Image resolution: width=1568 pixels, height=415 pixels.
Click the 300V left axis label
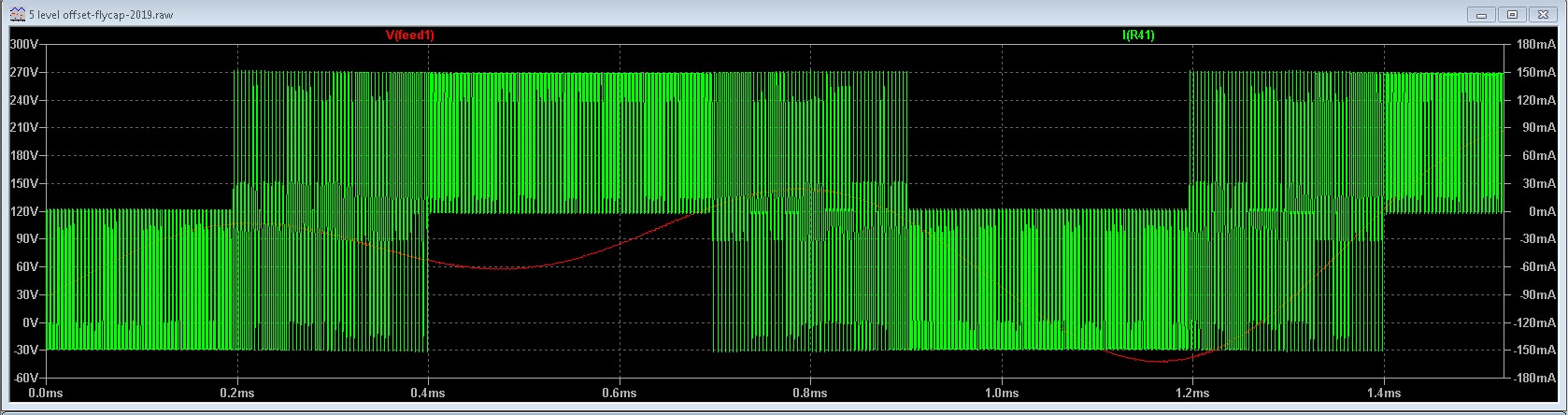click(x=22, y=44)
